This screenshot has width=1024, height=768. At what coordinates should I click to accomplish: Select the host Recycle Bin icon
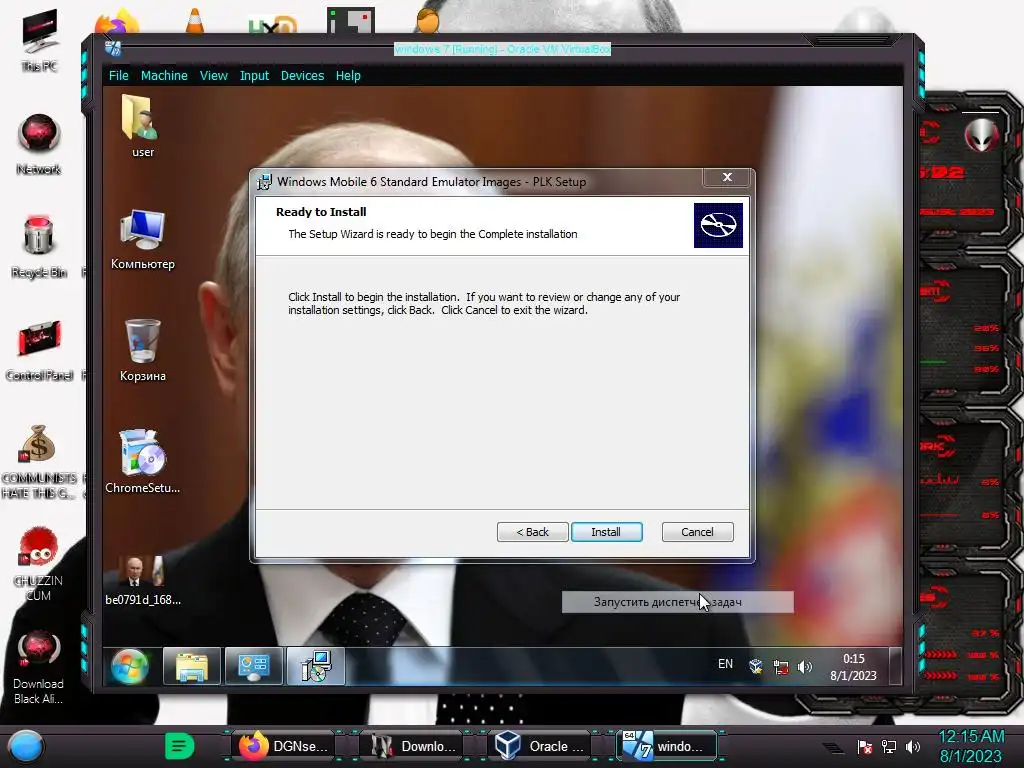(x=39, y=247)
